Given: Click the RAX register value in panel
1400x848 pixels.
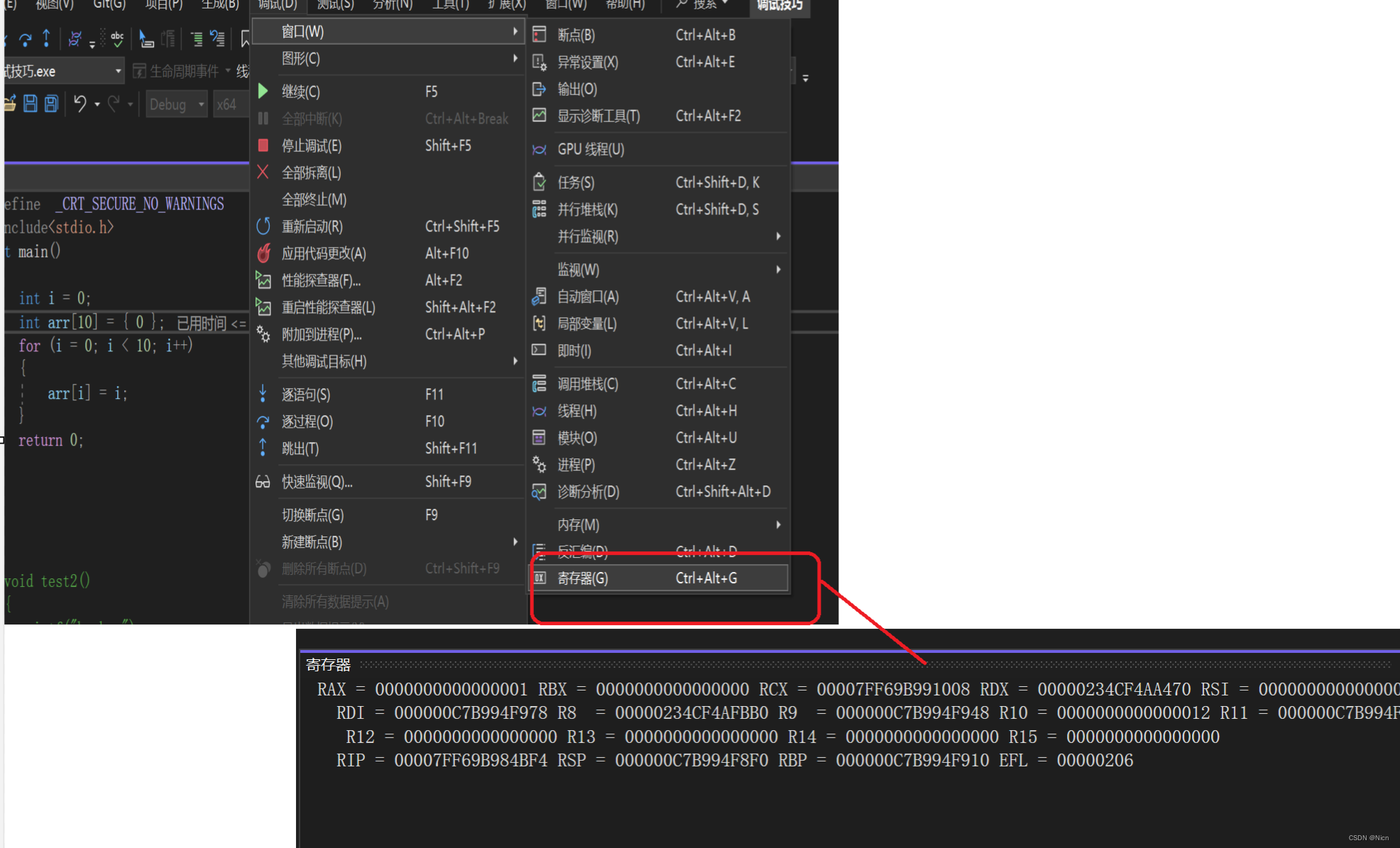Looking at the screenshot, I should [x=451, y=689].
